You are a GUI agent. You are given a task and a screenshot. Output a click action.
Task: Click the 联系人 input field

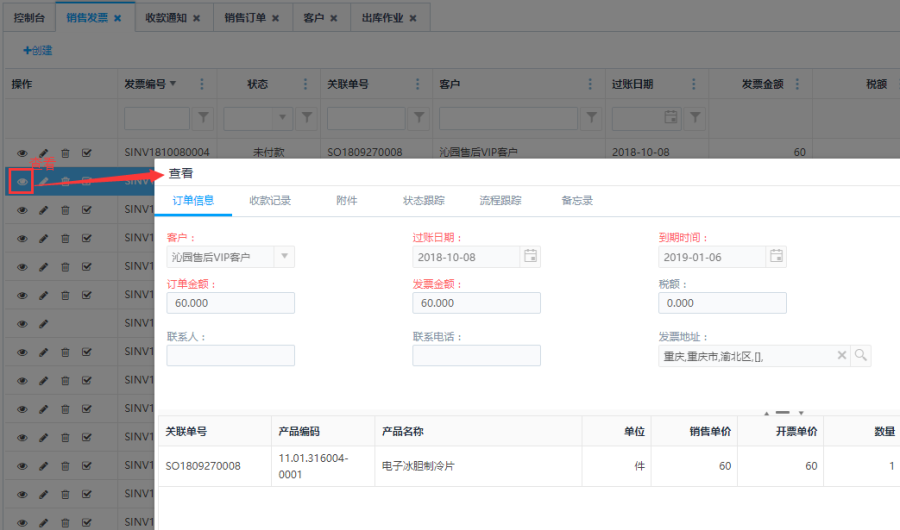(x=230, y=356)
